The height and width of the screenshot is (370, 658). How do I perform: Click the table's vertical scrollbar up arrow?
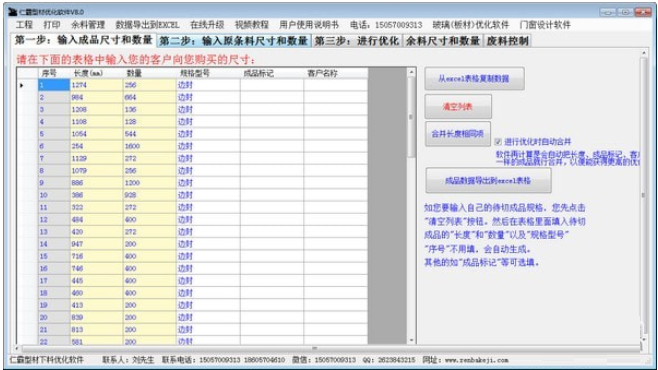point(411,73)
